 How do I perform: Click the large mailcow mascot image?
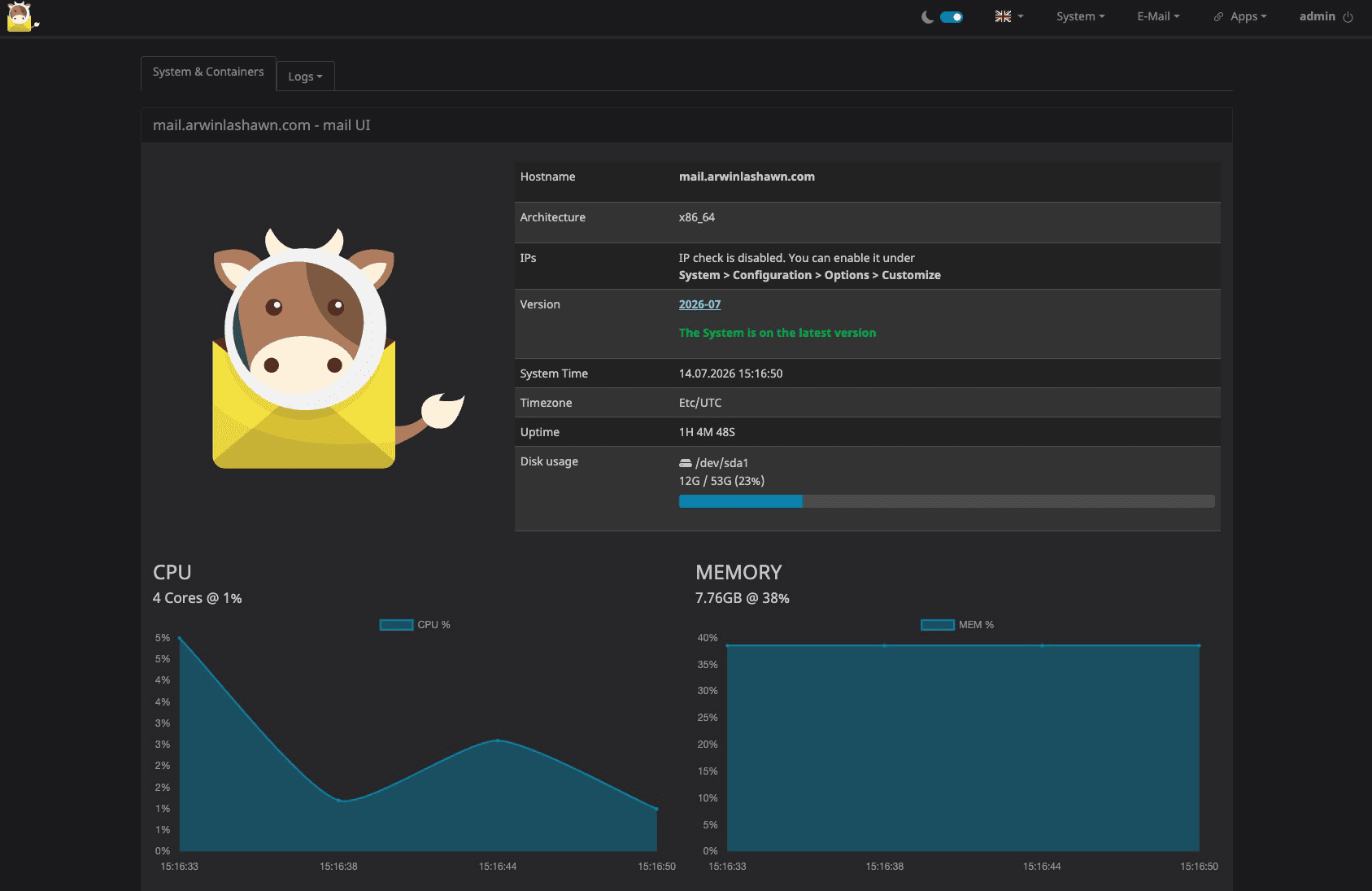point(338,348)
